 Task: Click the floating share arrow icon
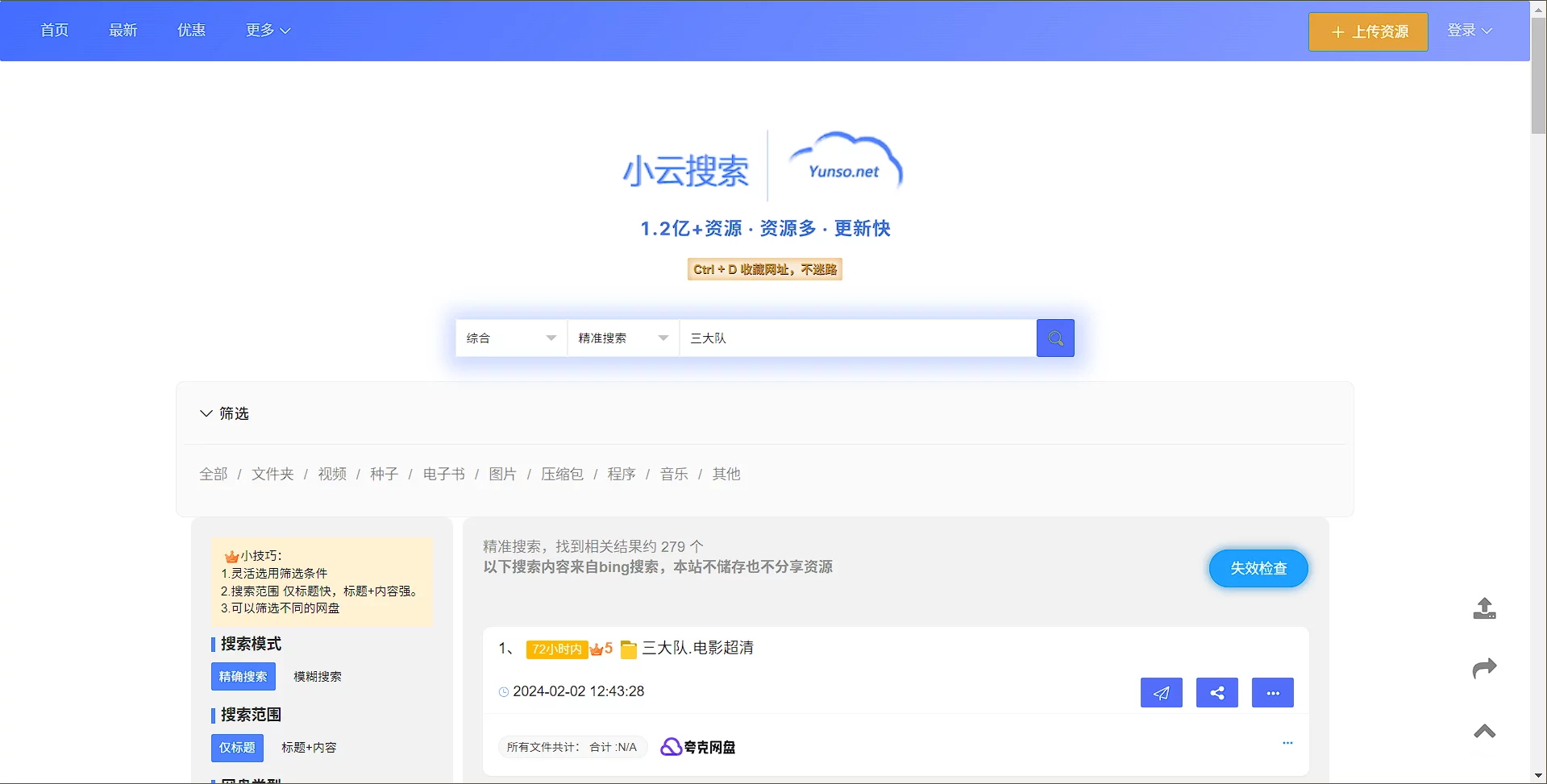pyautogui.click(x=1484, y=668)
